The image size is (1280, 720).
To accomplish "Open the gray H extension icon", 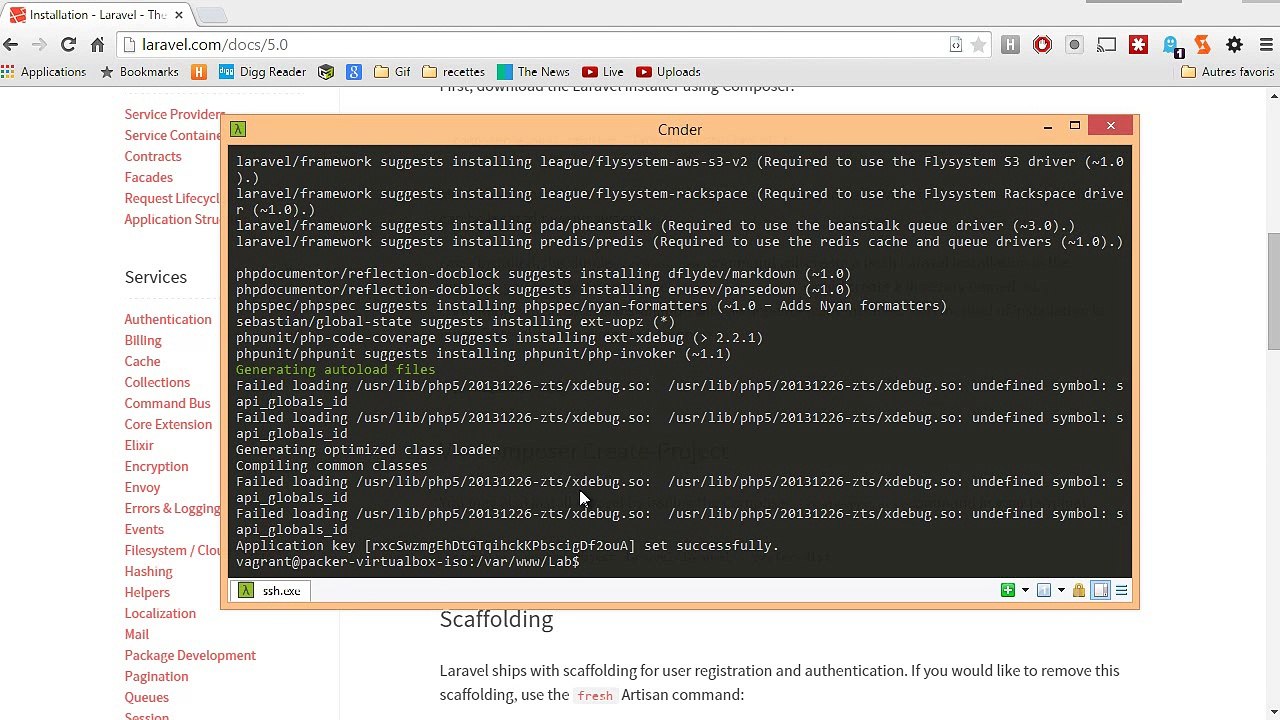I will [x=1010, y=45].
